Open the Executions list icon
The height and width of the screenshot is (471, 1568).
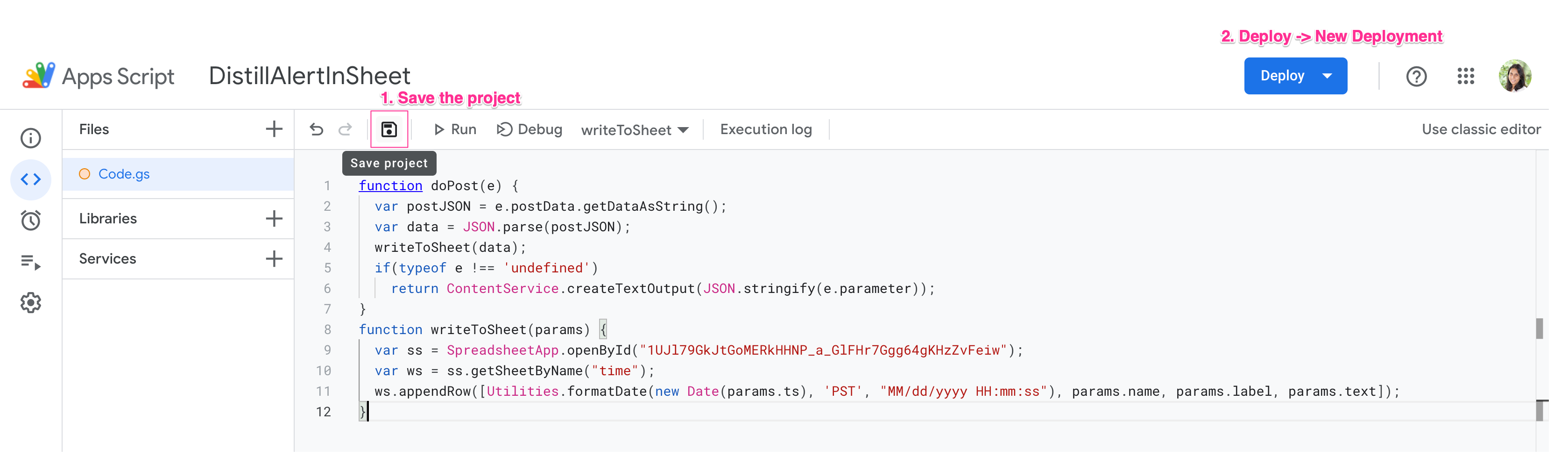coord(30,262)
